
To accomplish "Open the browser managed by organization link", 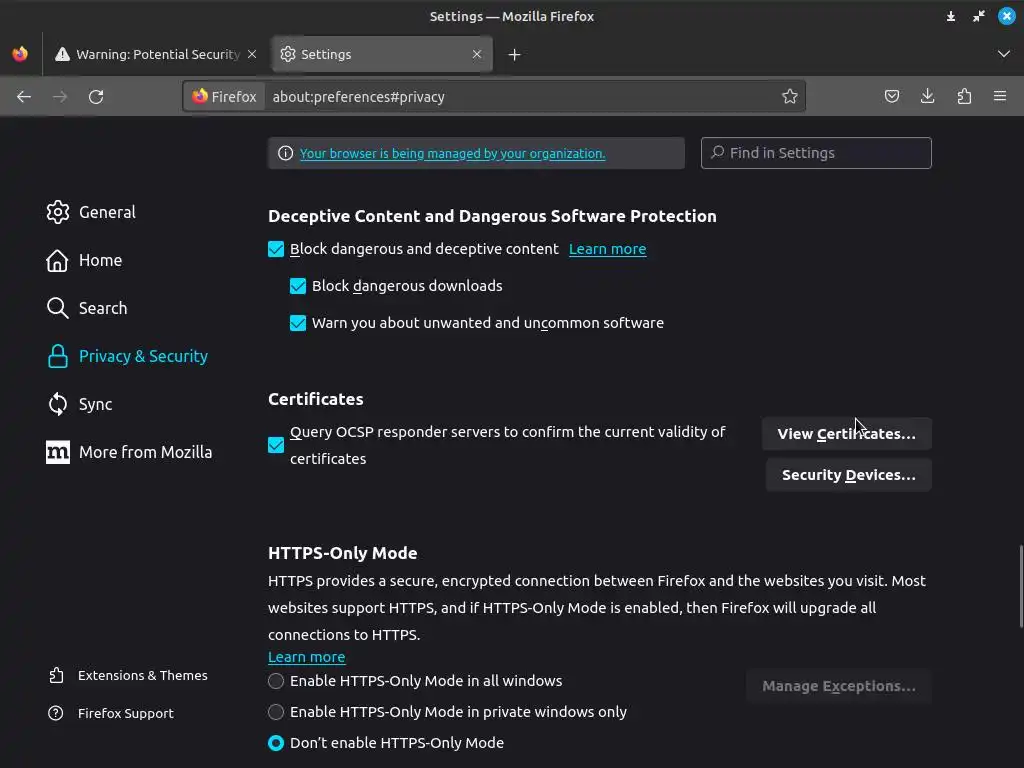I will (x=452, y=154).
